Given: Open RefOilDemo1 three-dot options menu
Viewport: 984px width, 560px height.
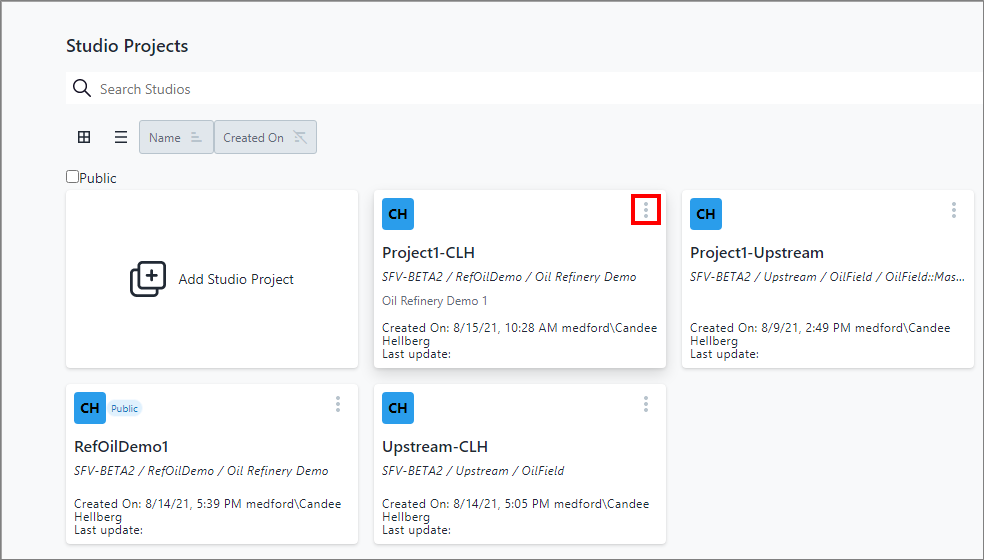Looking at the screenshot, I should pos(338,404).
